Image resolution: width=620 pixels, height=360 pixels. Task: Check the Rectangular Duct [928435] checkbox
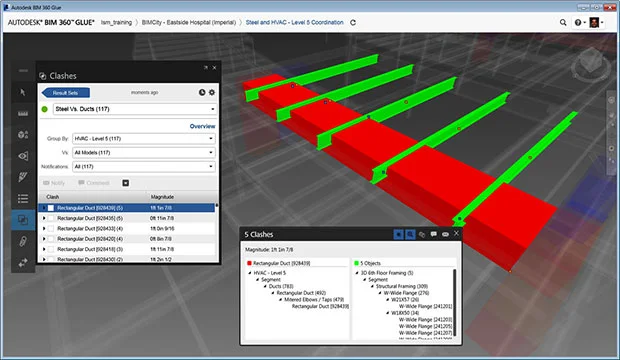coord(51,218)
